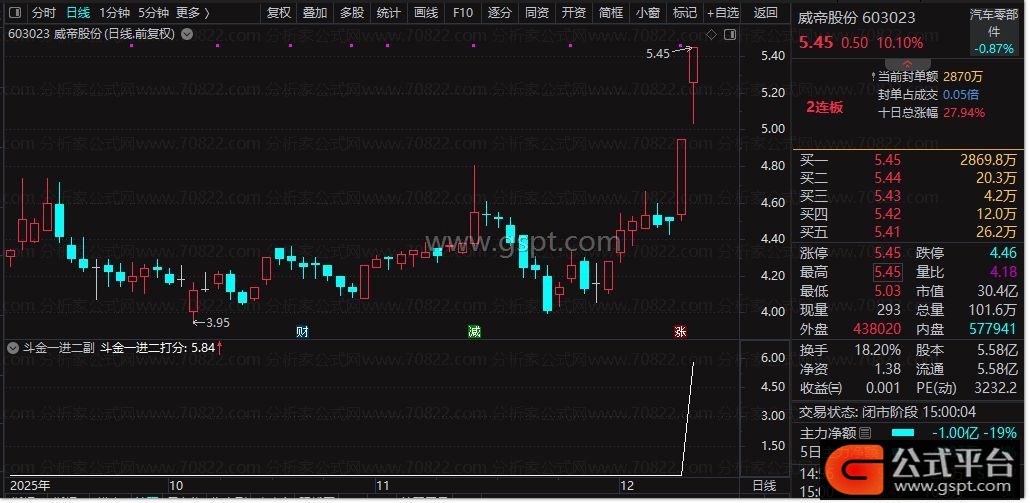Switch to the 分时 intraday tab
1030x503 pixels.
pos(43,13)
